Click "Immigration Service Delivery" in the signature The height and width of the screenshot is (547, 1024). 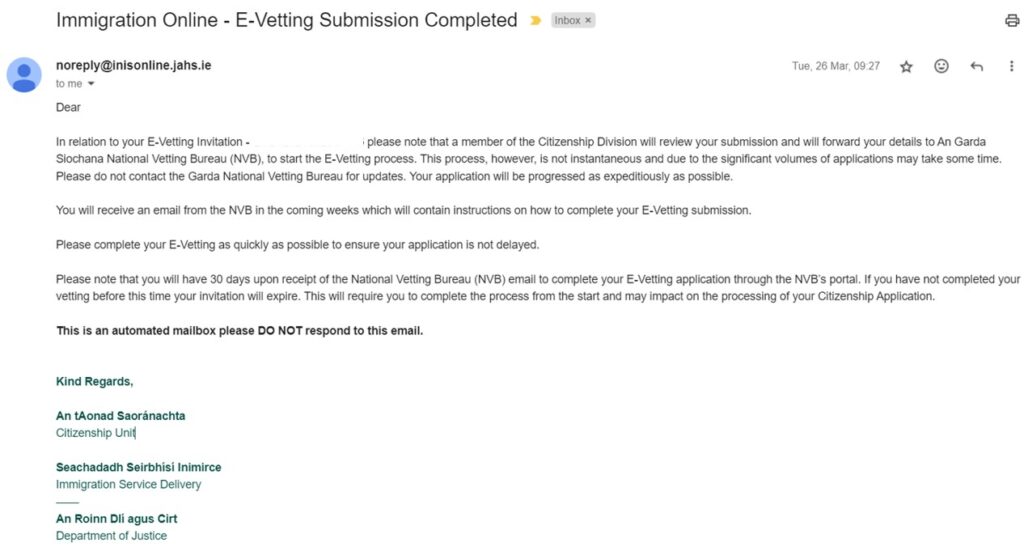pyautogui.click(x=128, y=485)
